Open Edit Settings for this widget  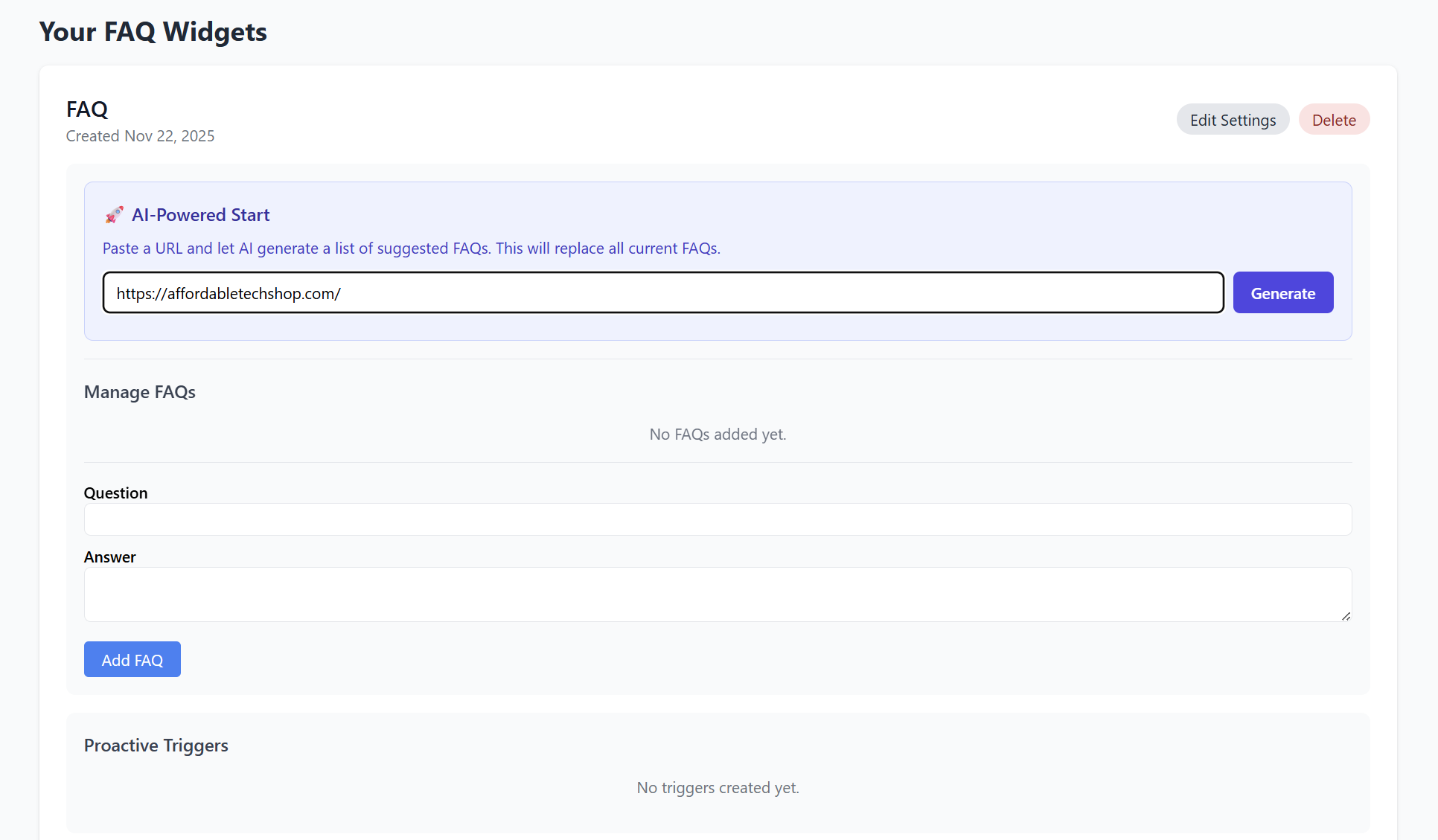click(1233, 119)
